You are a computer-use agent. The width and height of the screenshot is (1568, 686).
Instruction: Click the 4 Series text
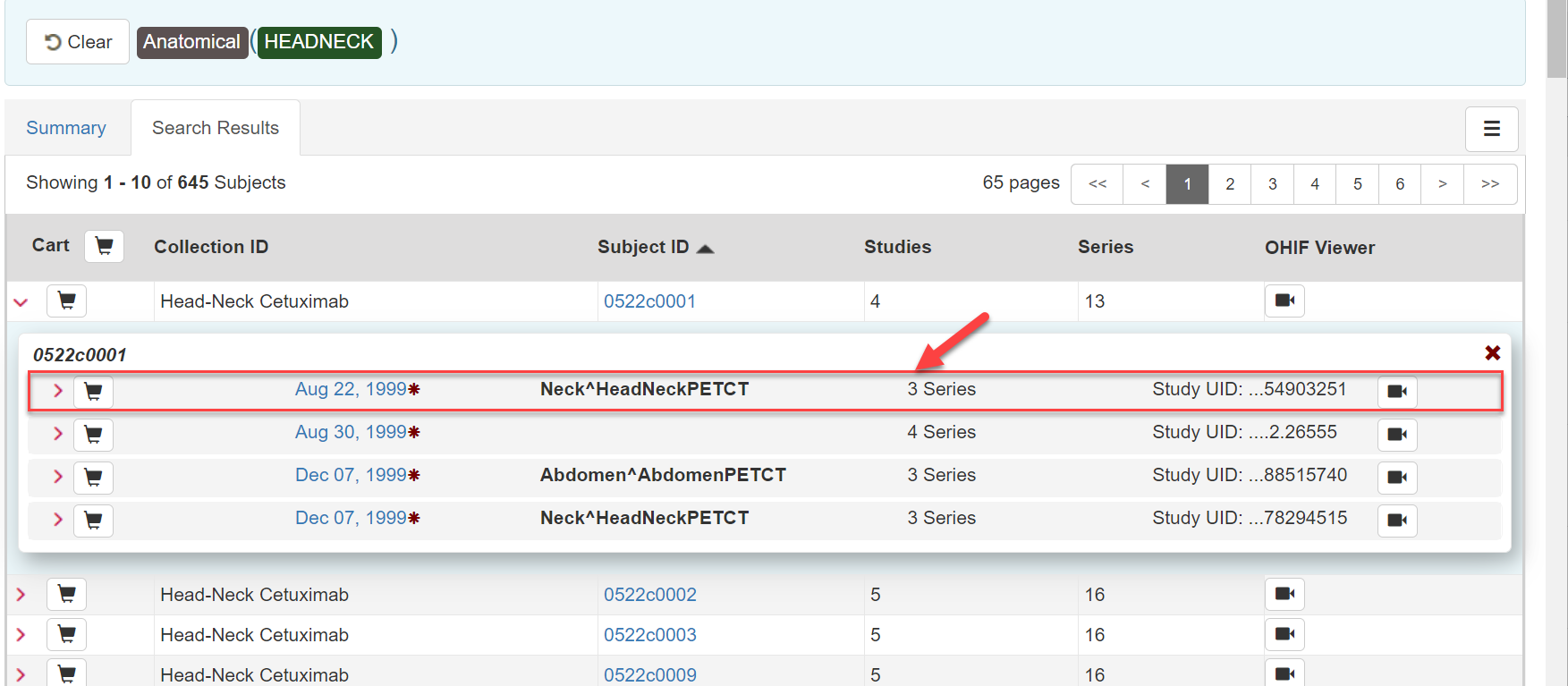coord(941,432)
